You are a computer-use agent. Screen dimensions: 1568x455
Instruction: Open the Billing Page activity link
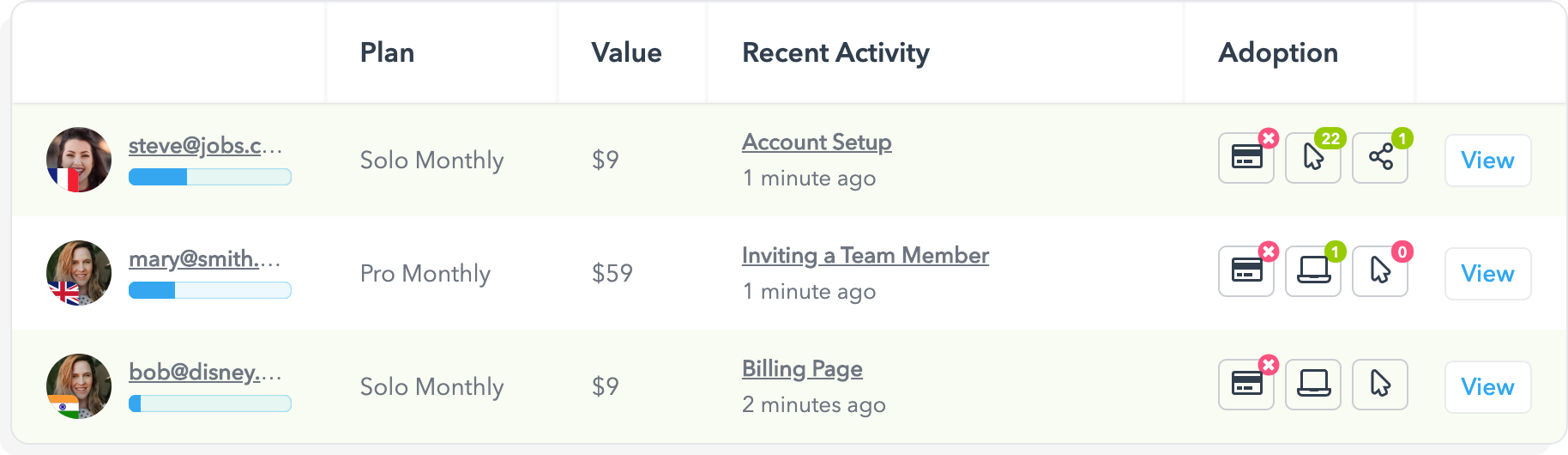801,369
